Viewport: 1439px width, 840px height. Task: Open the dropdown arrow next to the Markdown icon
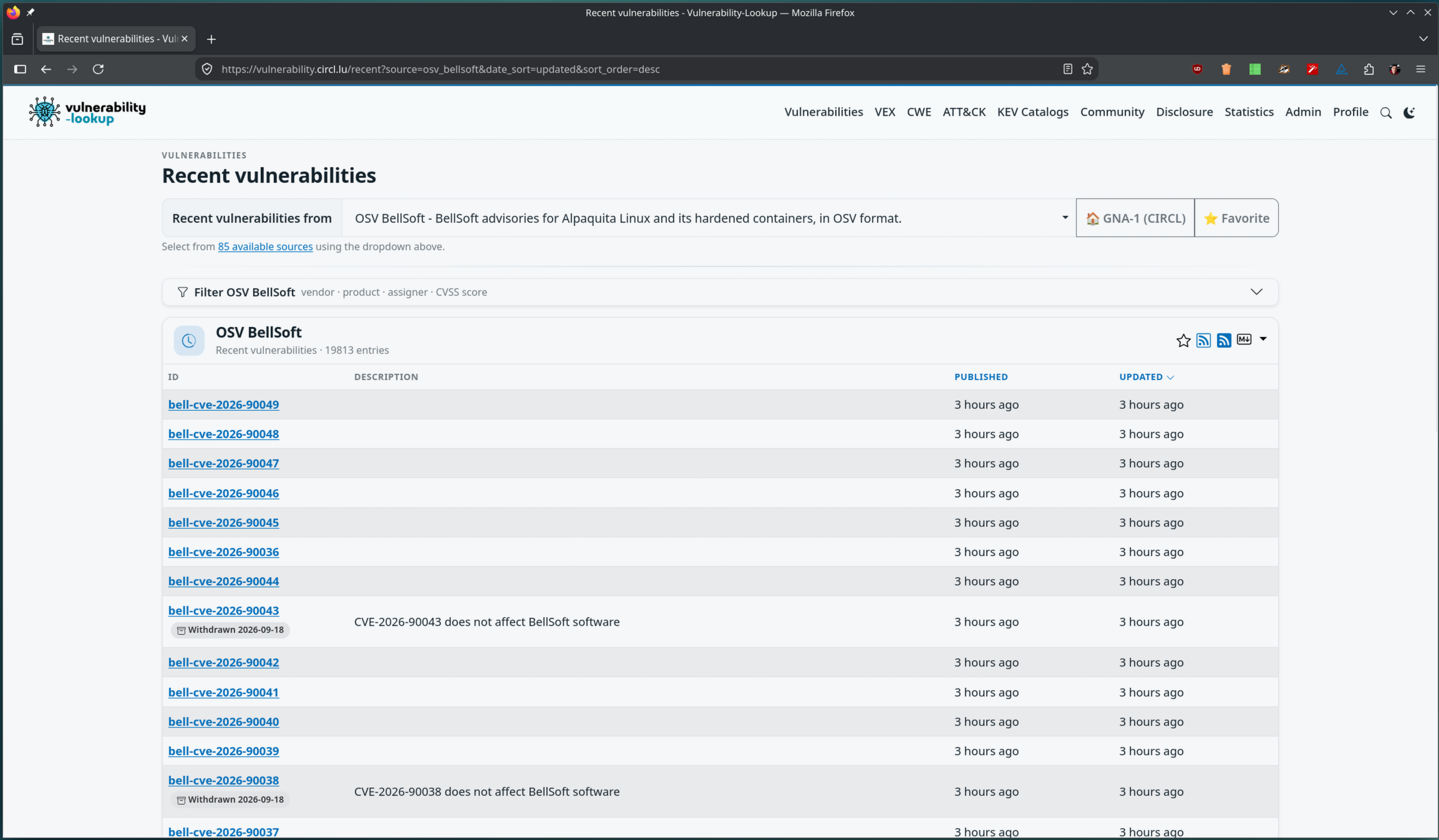pos(1263,339)
